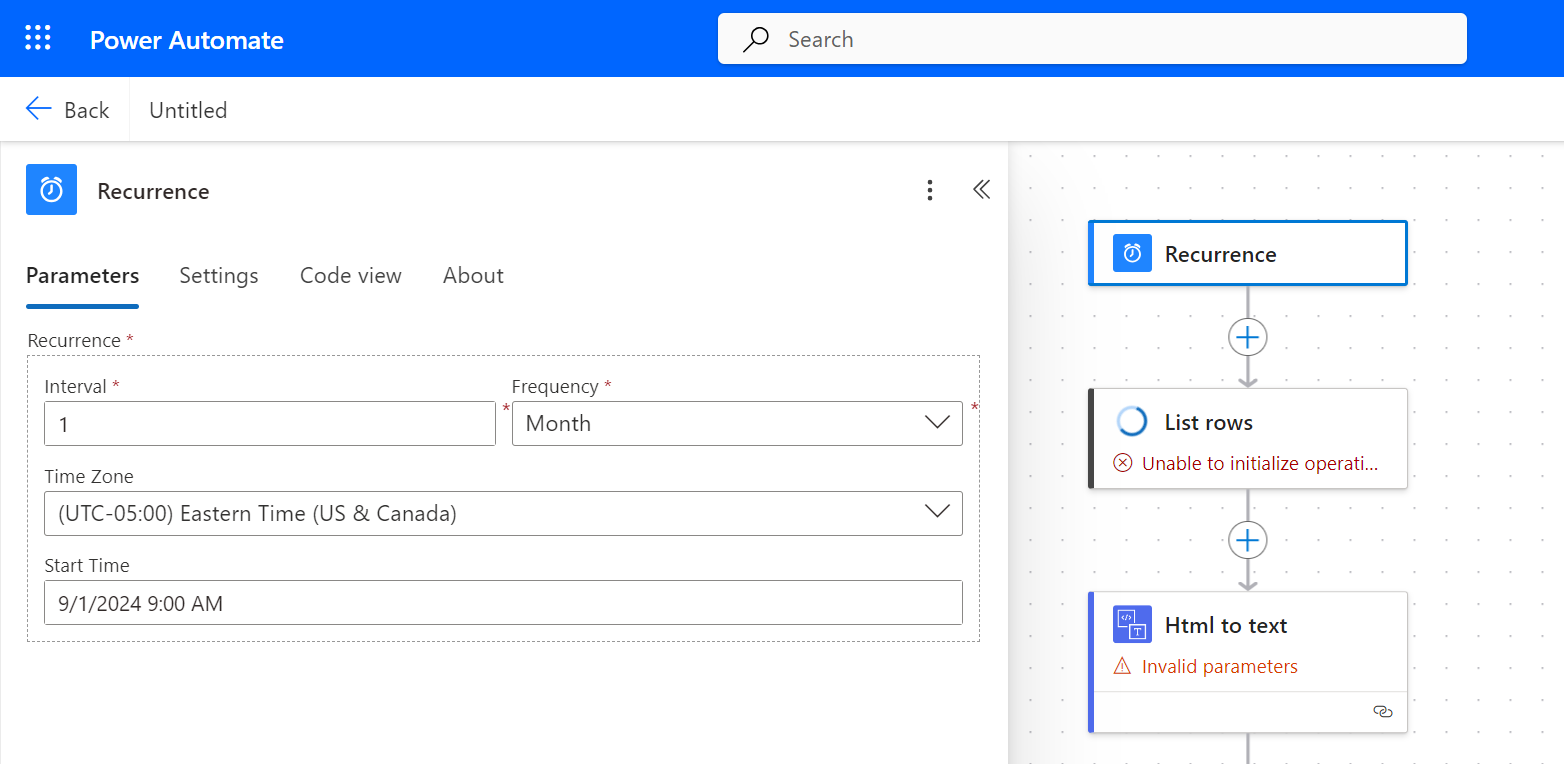Screen dimensions: 1564x764
Task: Click the Untitled flow name
Action: [x=188, y=110]
